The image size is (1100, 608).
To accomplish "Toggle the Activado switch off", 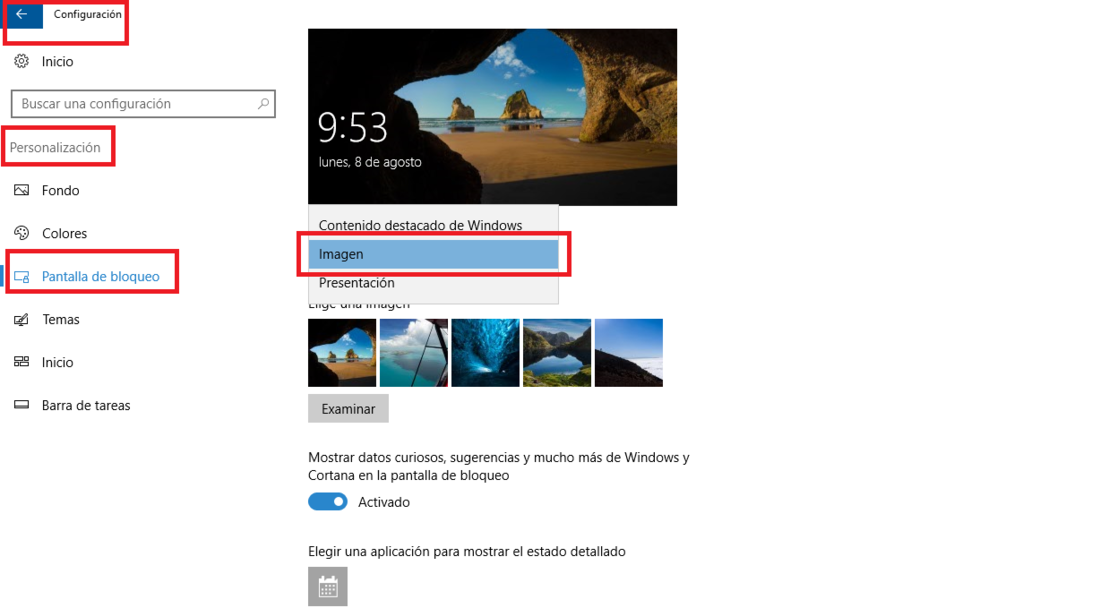I will [328, 502].
